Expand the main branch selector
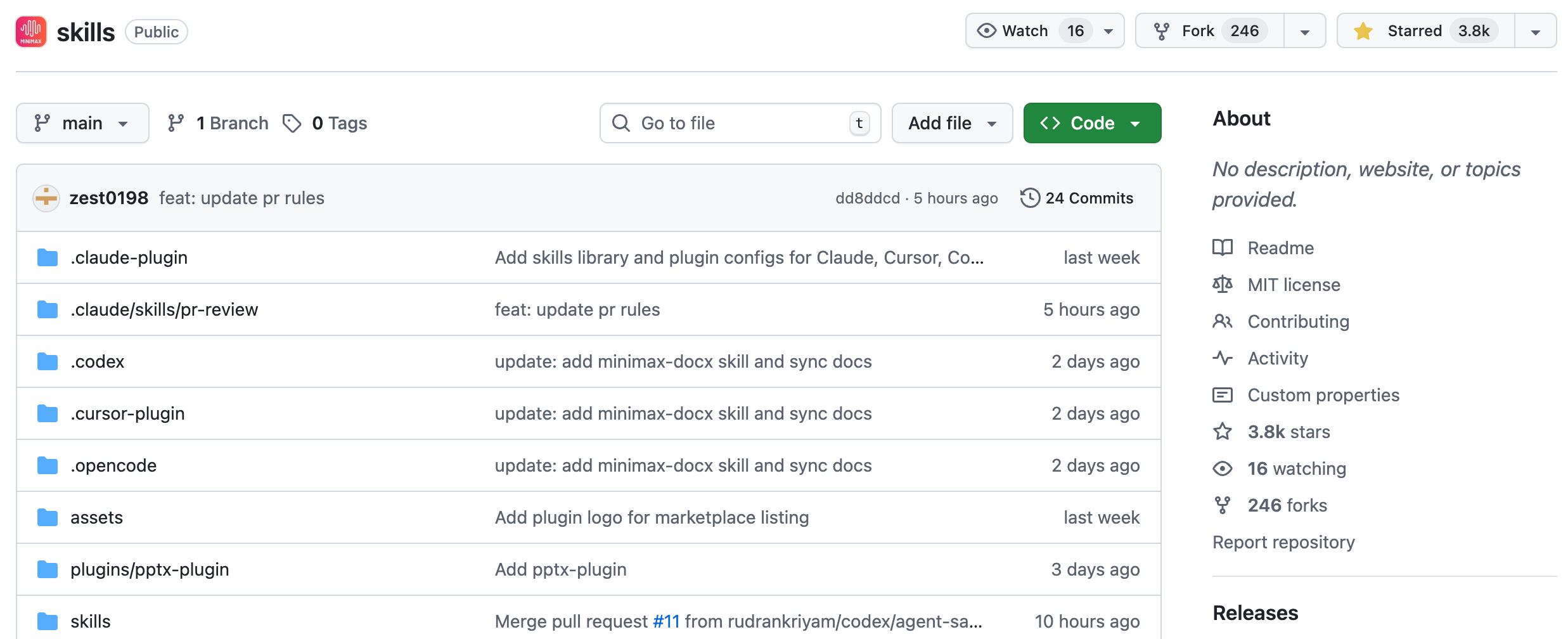Screen dimensions: 1568x639 coord(82,123)
